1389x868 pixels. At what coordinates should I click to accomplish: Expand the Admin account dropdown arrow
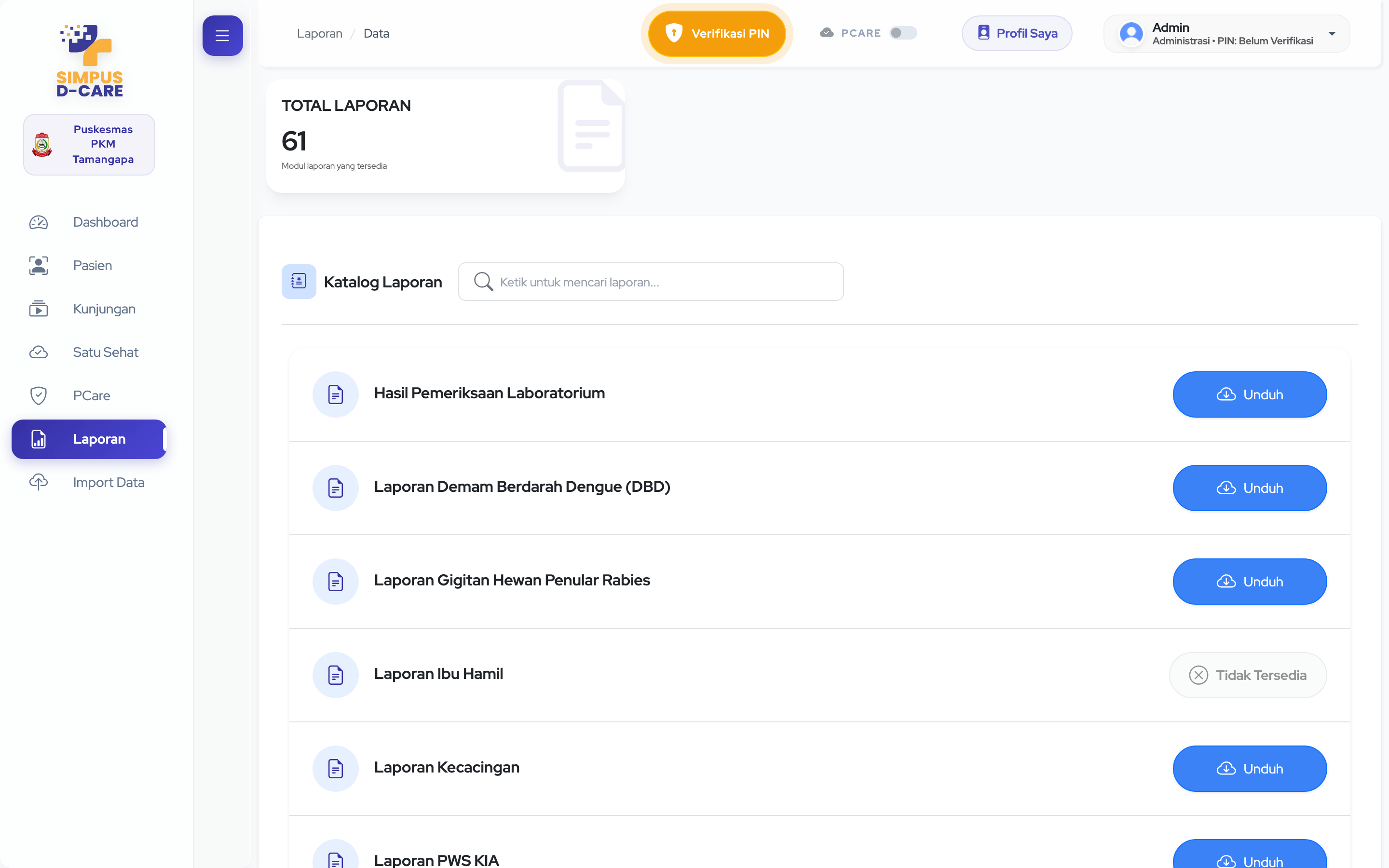pyautogui.click(x=1332, y=34)
